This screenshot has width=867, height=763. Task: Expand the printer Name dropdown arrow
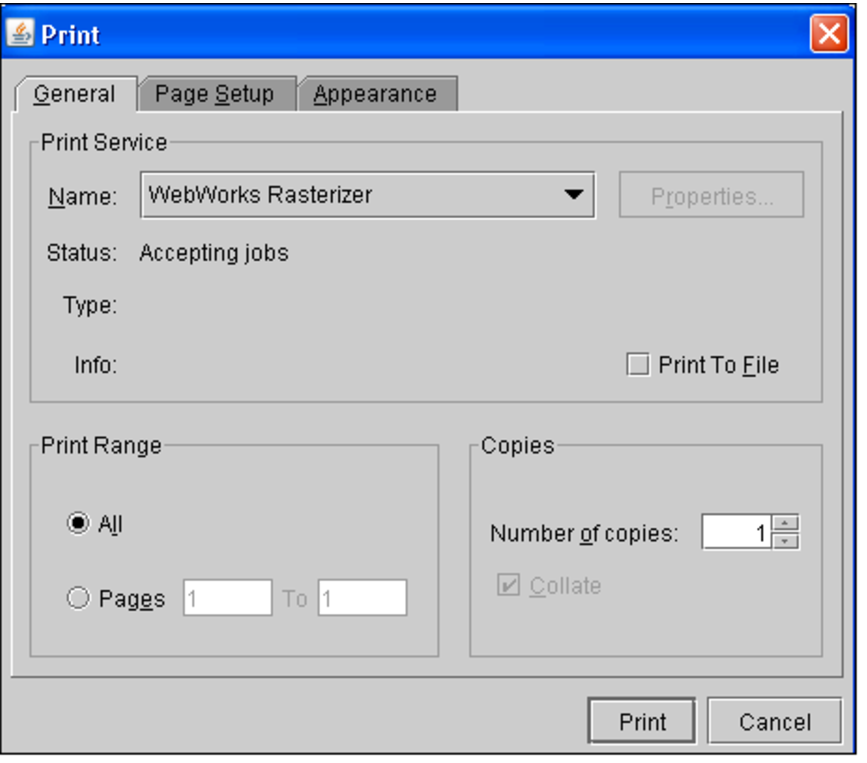(x=573, y=195)
